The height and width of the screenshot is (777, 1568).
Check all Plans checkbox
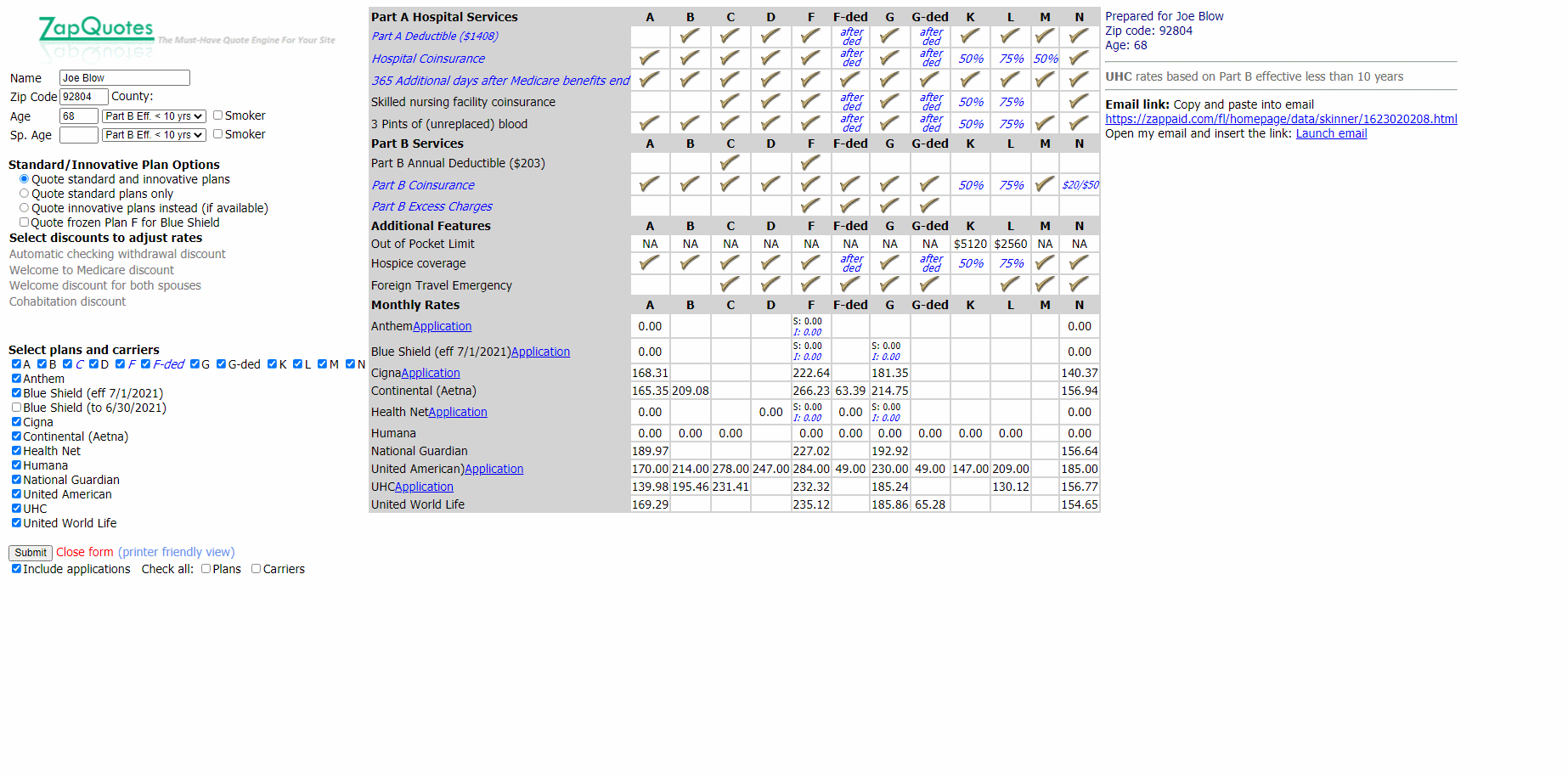coord(206,569)
